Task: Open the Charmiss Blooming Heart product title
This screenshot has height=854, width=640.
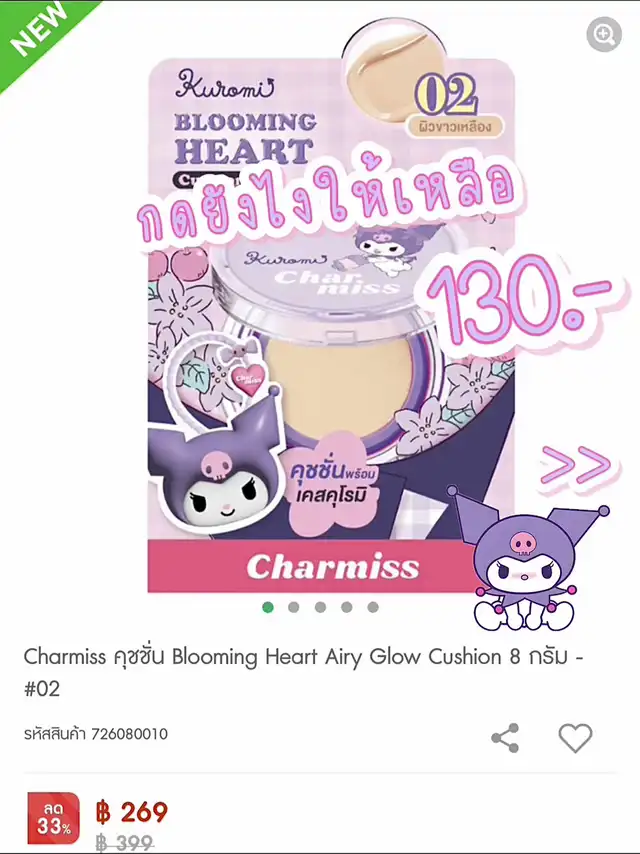Action: (303, 673)
